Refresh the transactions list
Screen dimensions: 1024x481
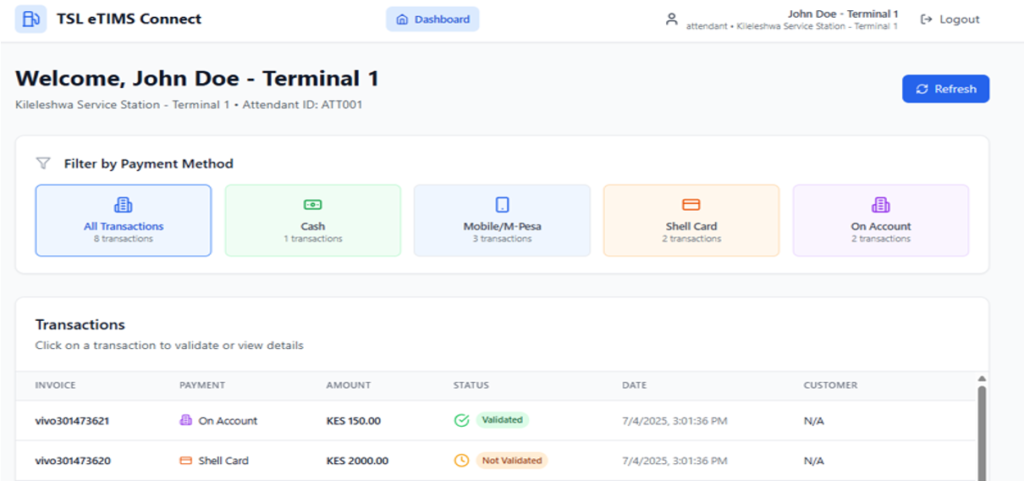tap(946, 89)
